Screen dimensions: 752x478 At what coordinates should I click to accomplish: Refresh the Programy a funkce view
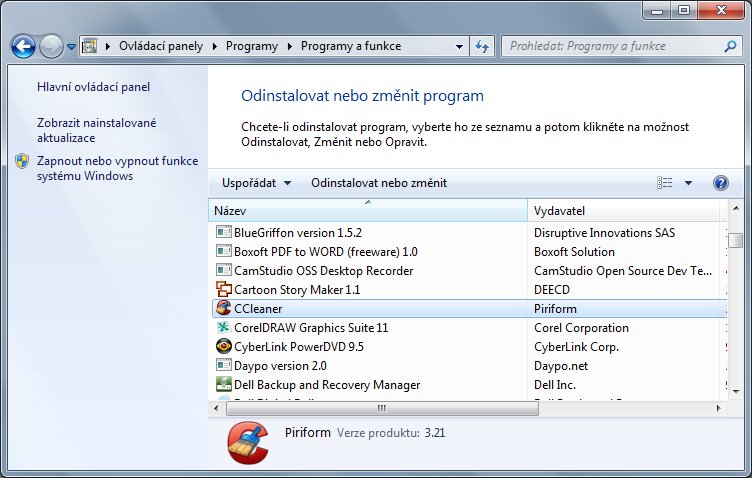pos(482,47)
